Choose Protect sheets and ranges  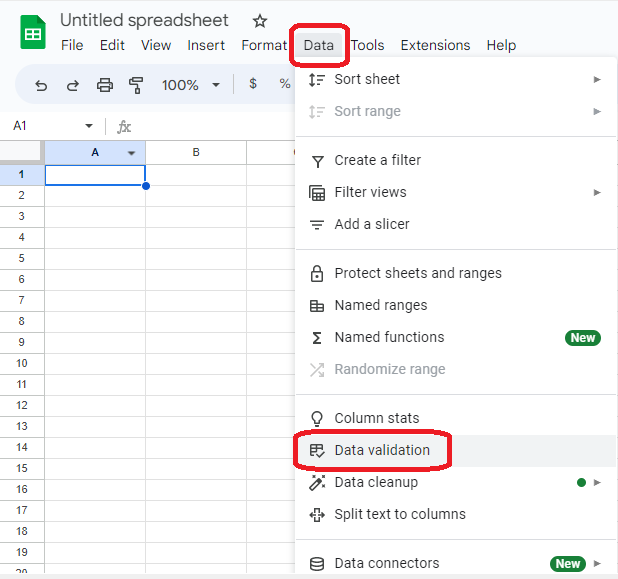pos(456,273)
